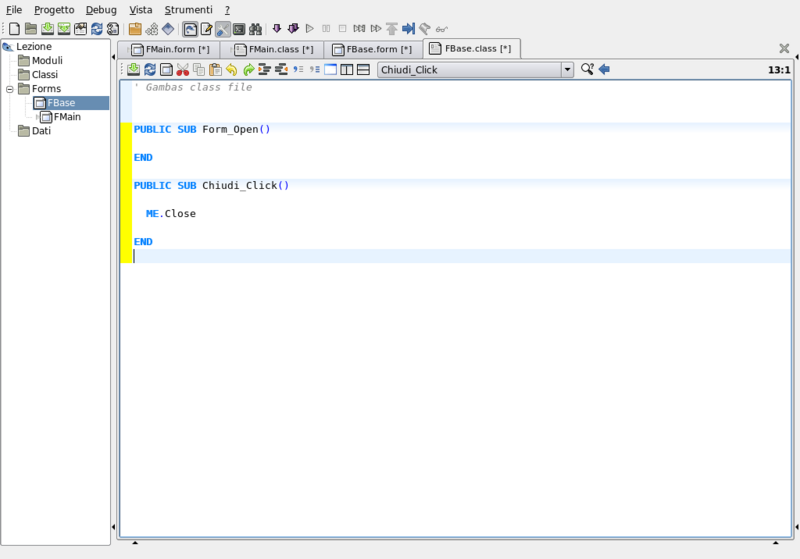800x559 pixels.
Task: Open a project using the folder icon
Action: click(31, 29)
